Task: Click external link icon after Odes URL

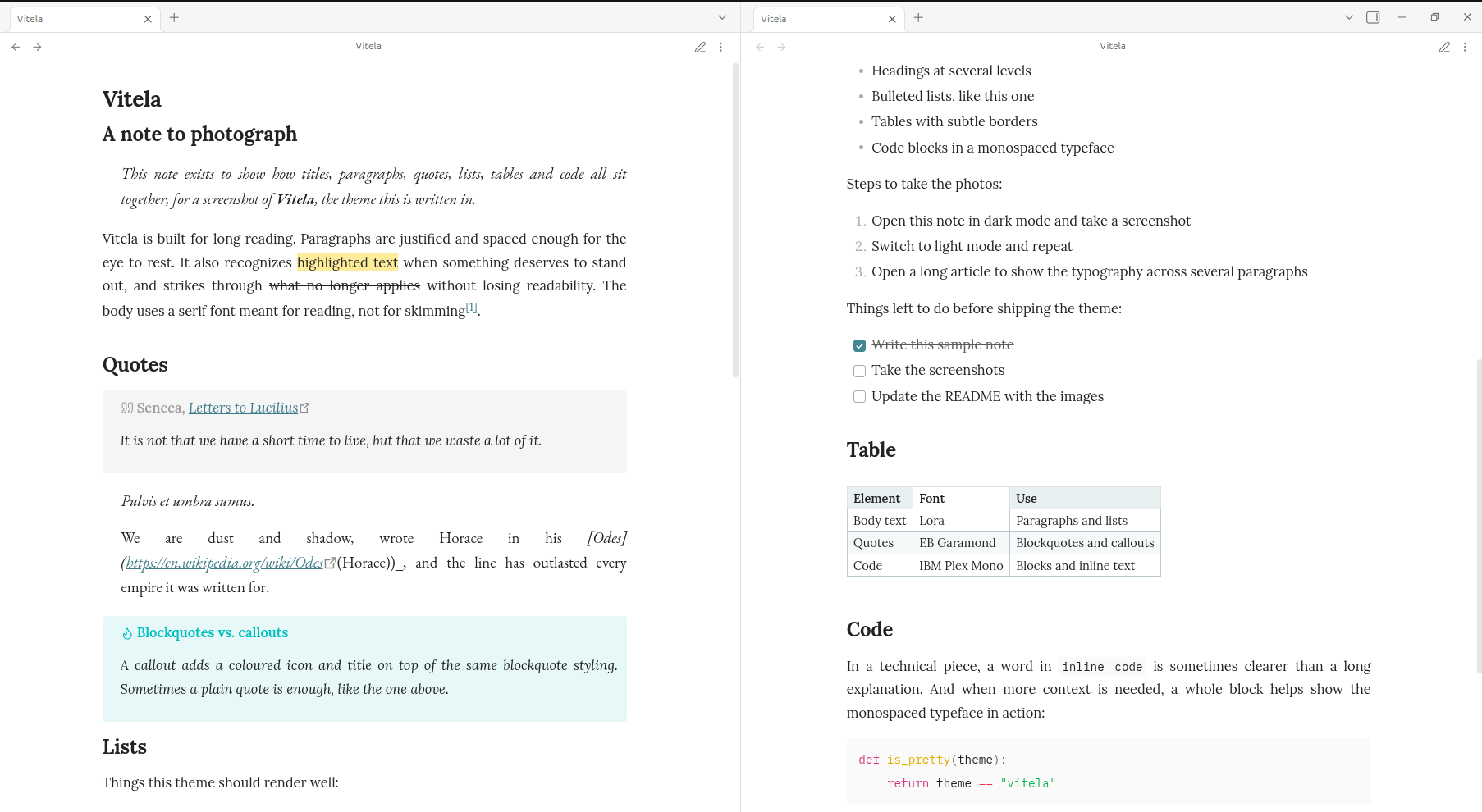Action: click(x=330, y=563)
